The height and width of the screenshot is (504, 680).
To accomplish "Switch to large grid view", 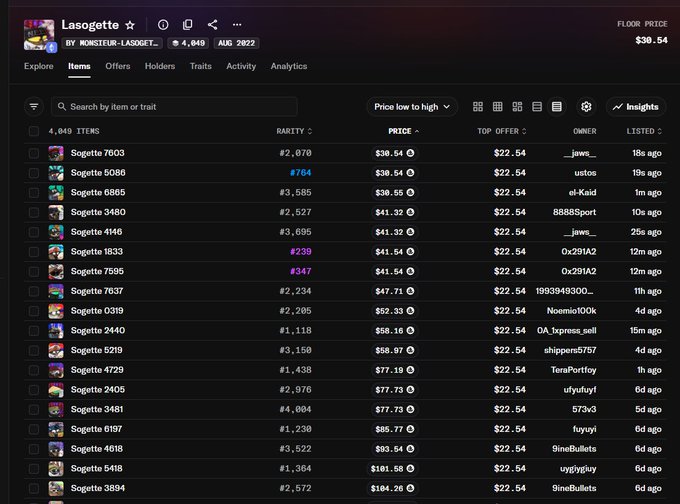I will coord(477,107).
